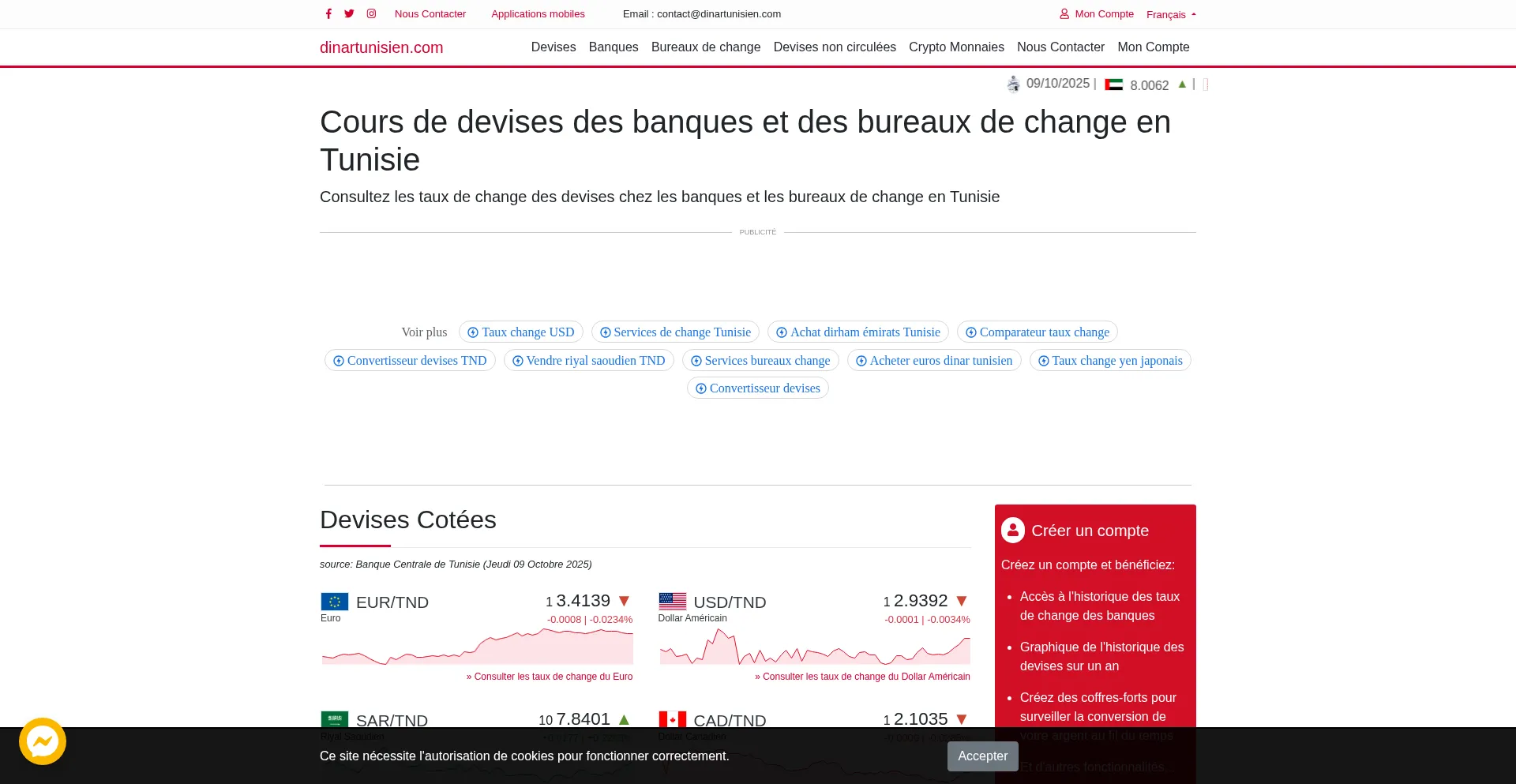This screenshot has width=1516, height=784.
Task: Open the Devises menu
Action: 553,47
